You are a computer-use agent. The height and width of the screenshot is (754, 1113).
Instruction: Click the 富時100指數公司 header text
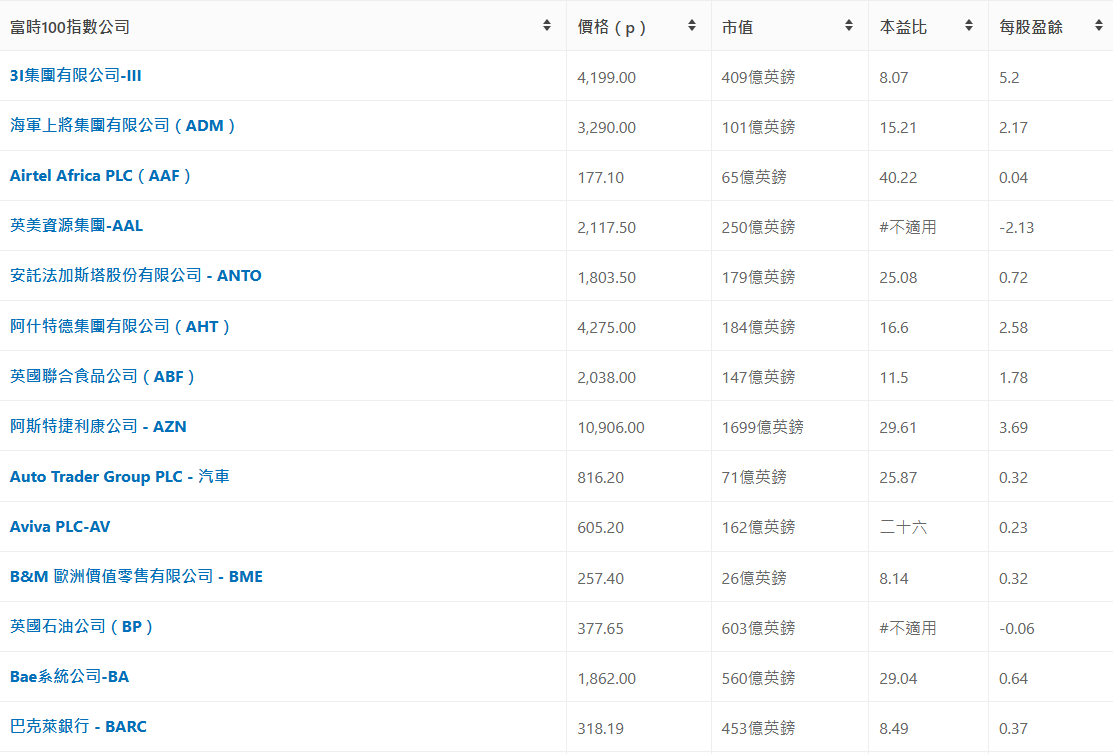click(x=70, y=27)
